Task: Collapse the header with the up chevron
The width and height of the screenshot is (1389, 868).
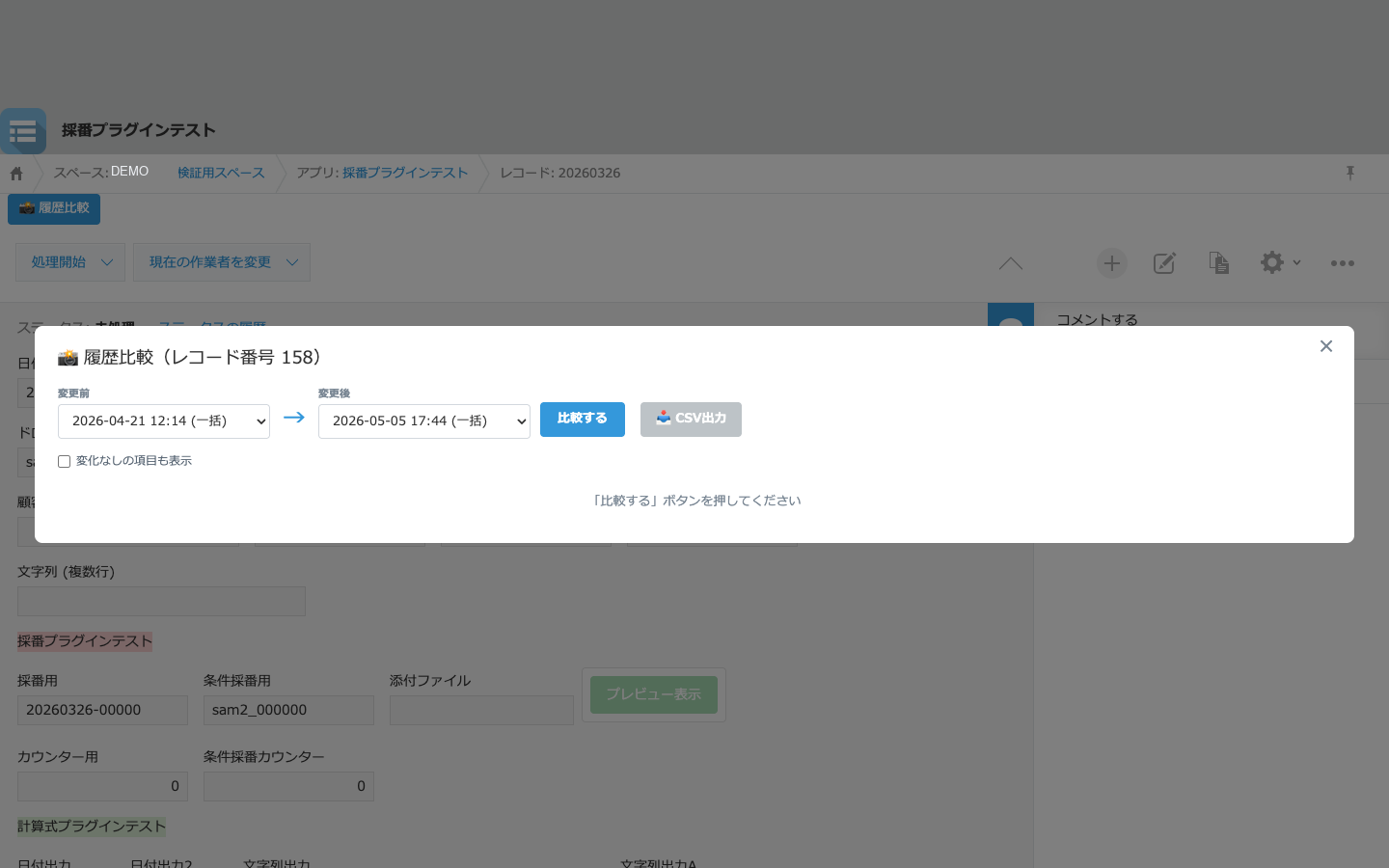Action: tap(1011, 263)
